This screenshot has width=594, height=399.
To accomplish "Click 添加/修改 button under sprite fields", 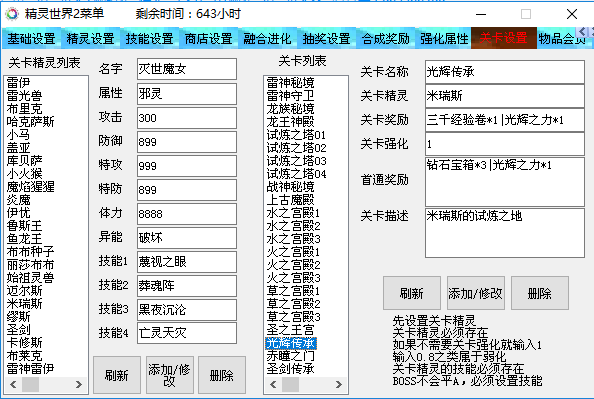I will 170,375.
